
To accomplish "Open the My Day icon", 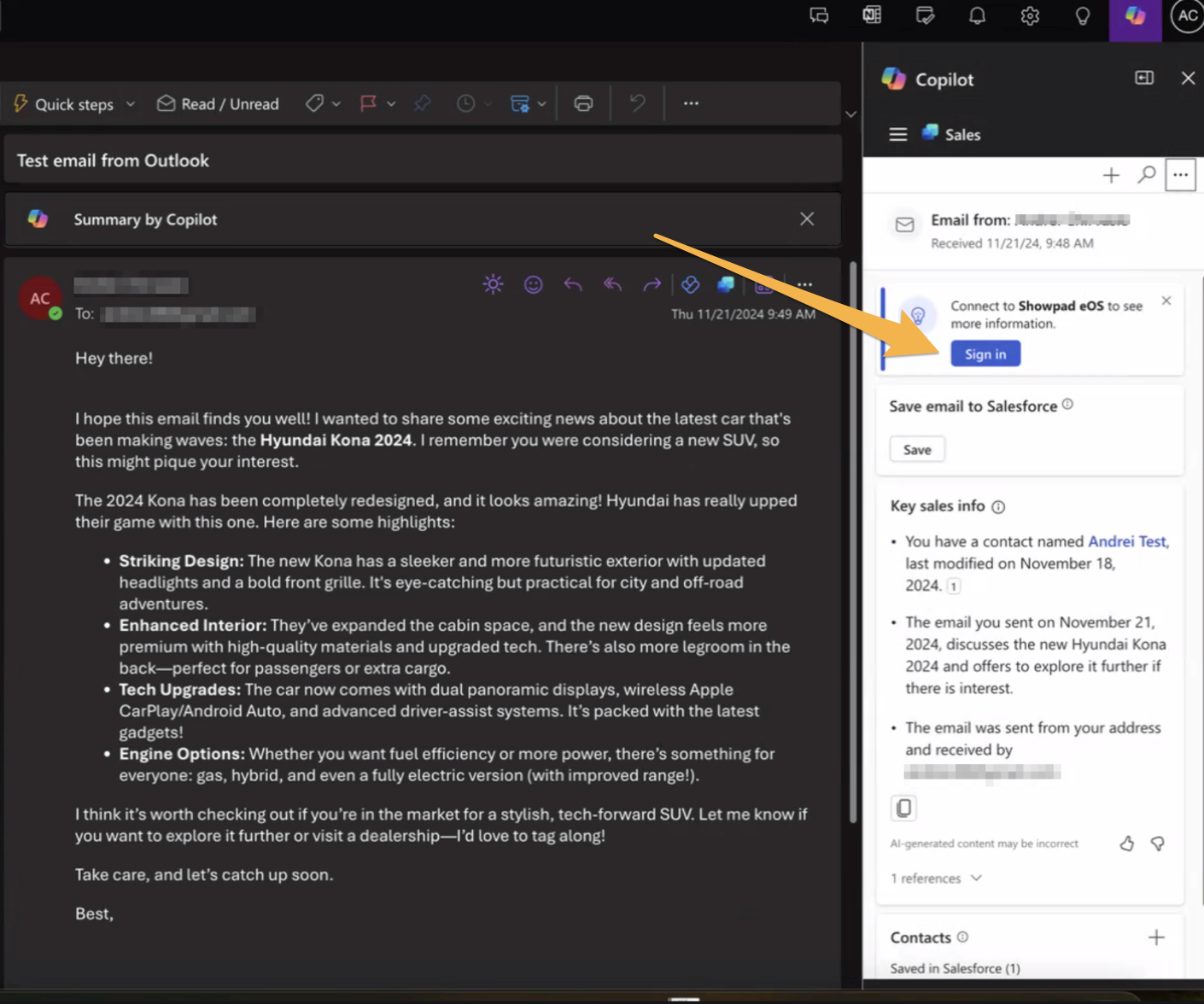I will pyautogui.click(x=925, y=15).
